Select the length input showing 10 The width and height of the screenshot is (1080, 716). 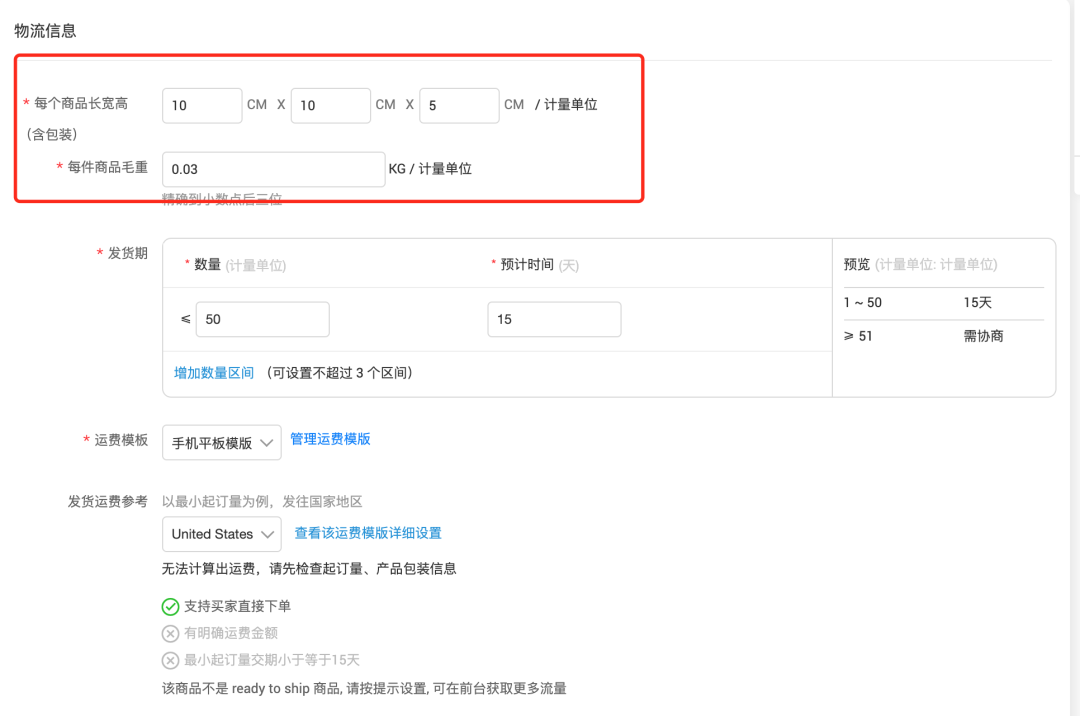point(202,105)
